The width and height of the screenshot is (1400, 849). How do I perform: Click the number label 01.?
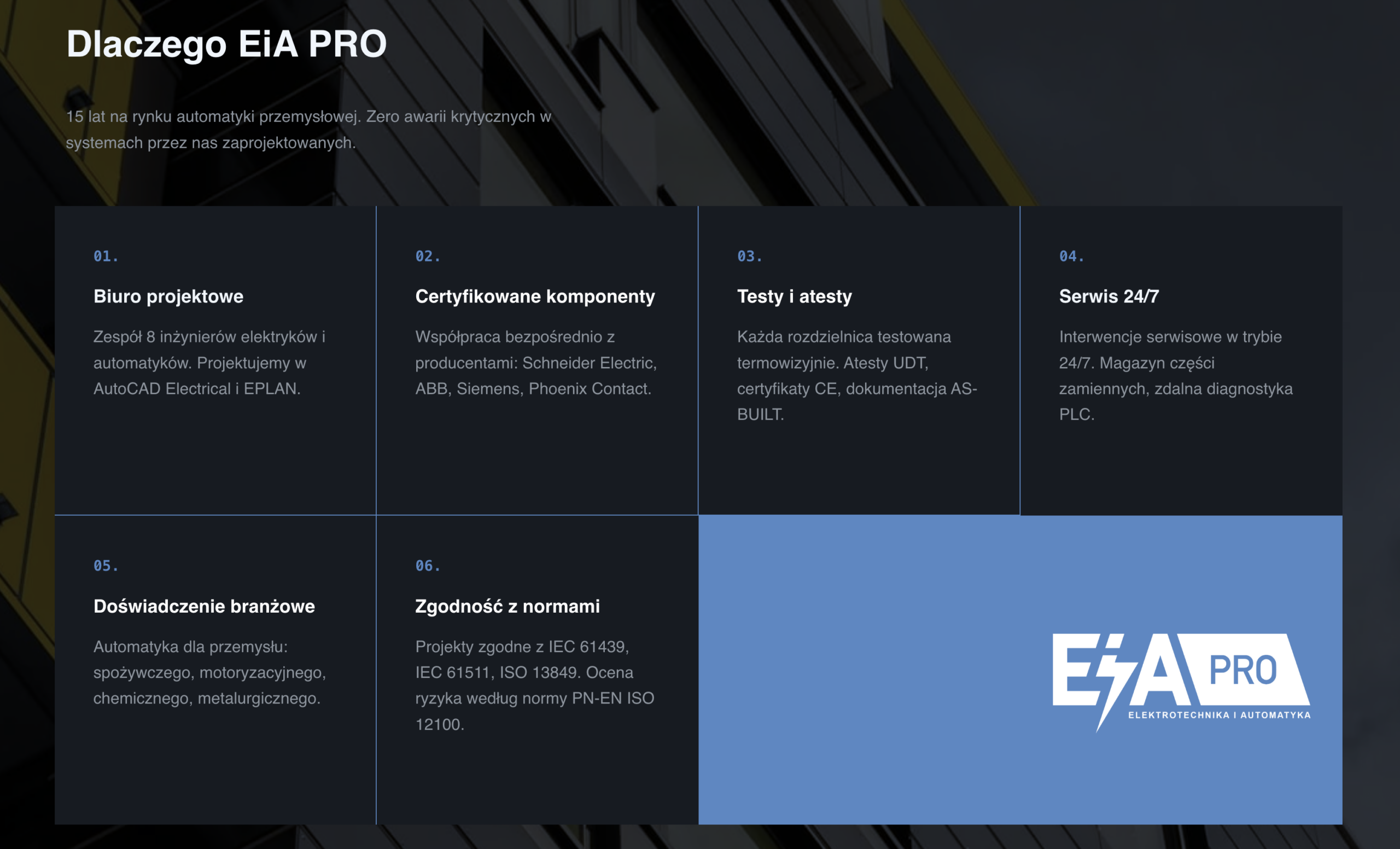tap(106, 257)
